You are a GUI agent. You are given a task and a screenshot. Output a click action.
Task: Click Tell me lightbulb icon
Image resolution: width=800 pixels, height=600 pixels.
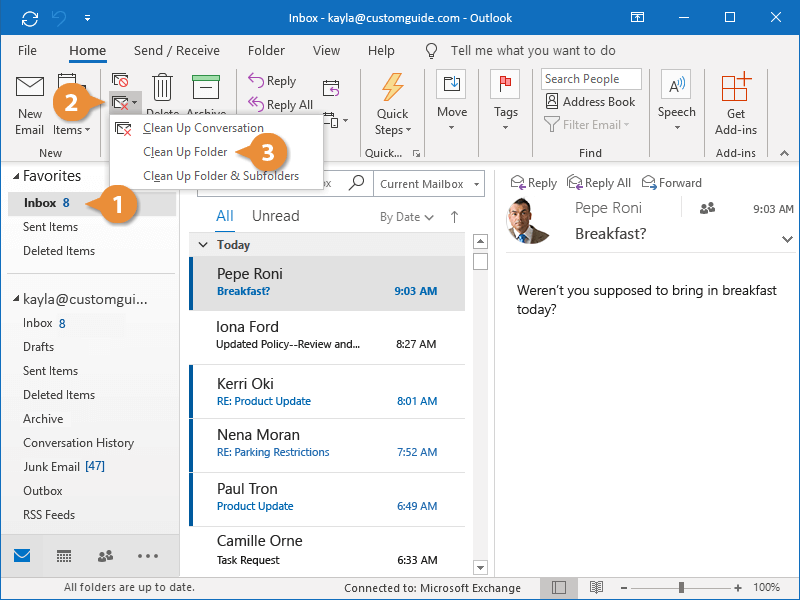click(x=431, y=51)
